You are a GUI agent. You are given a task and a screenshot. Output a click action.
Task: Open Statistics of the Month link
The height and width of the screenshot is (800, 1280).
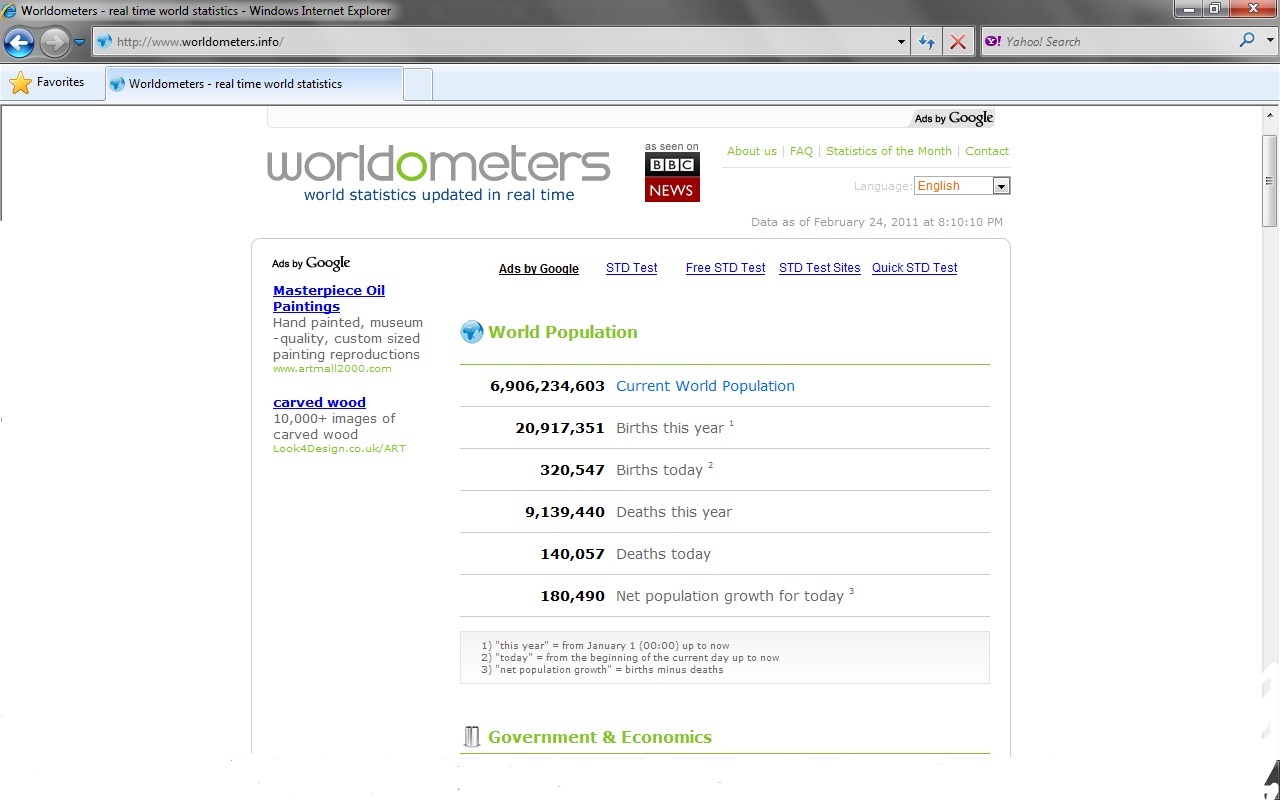[x=889, y=151]
